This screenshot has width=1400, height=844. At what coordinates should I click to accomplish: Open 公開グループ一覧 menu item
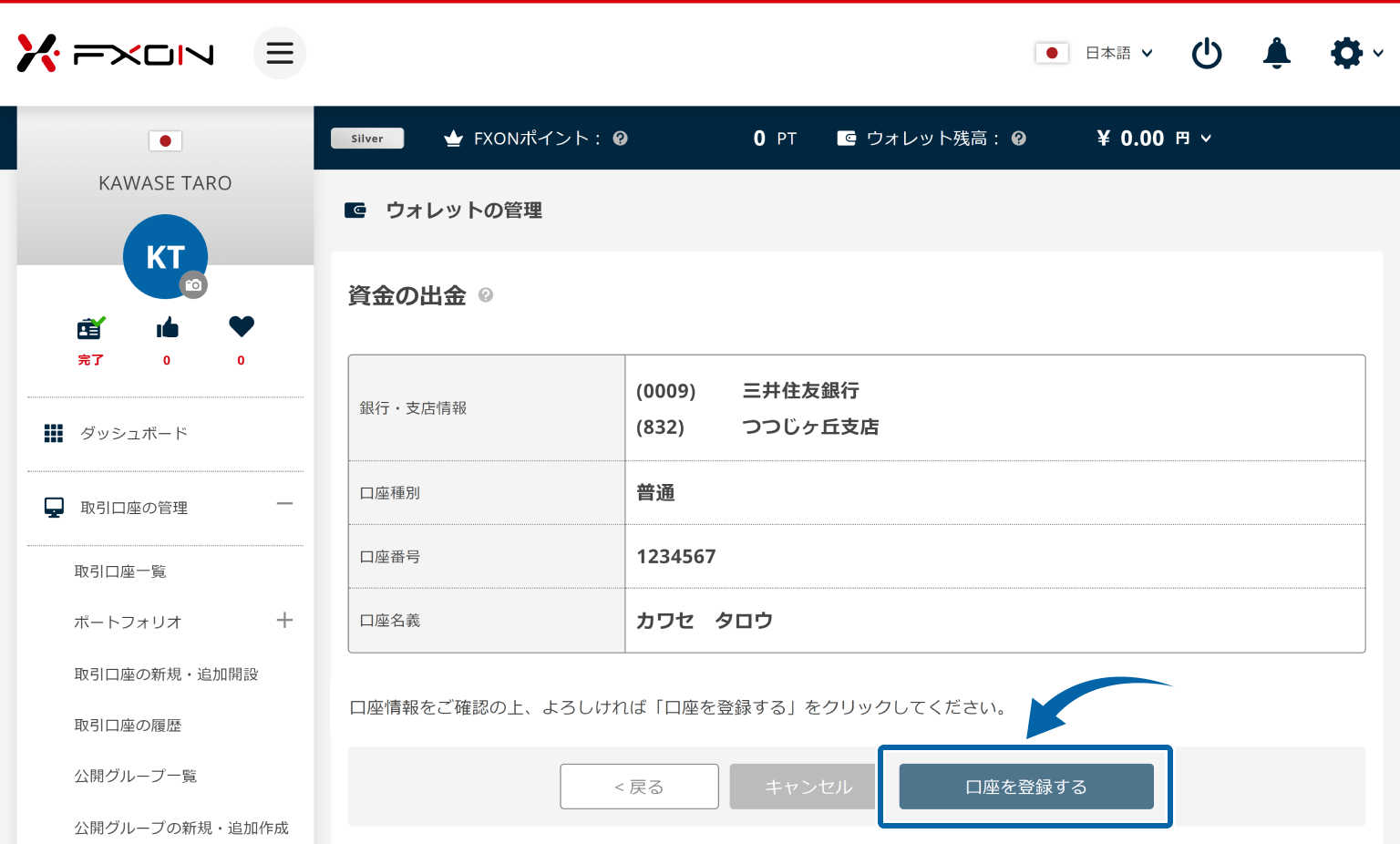pyautogui.click(x=136, y=777)
